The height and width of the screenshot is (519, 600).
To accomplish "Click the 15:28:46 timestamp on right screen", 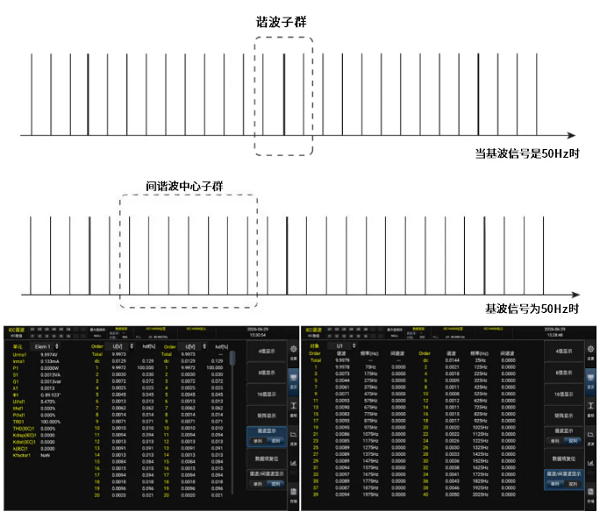I will 554,335.
